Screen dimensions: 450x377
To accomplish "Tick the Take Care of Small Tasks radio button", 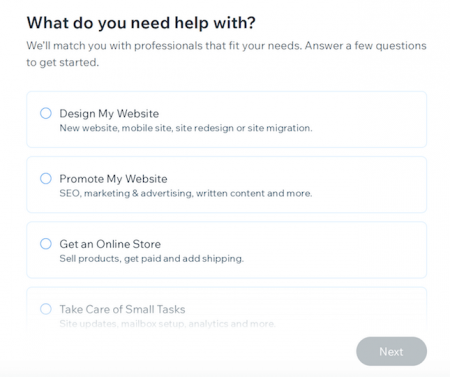I will [x=46, y=309].
